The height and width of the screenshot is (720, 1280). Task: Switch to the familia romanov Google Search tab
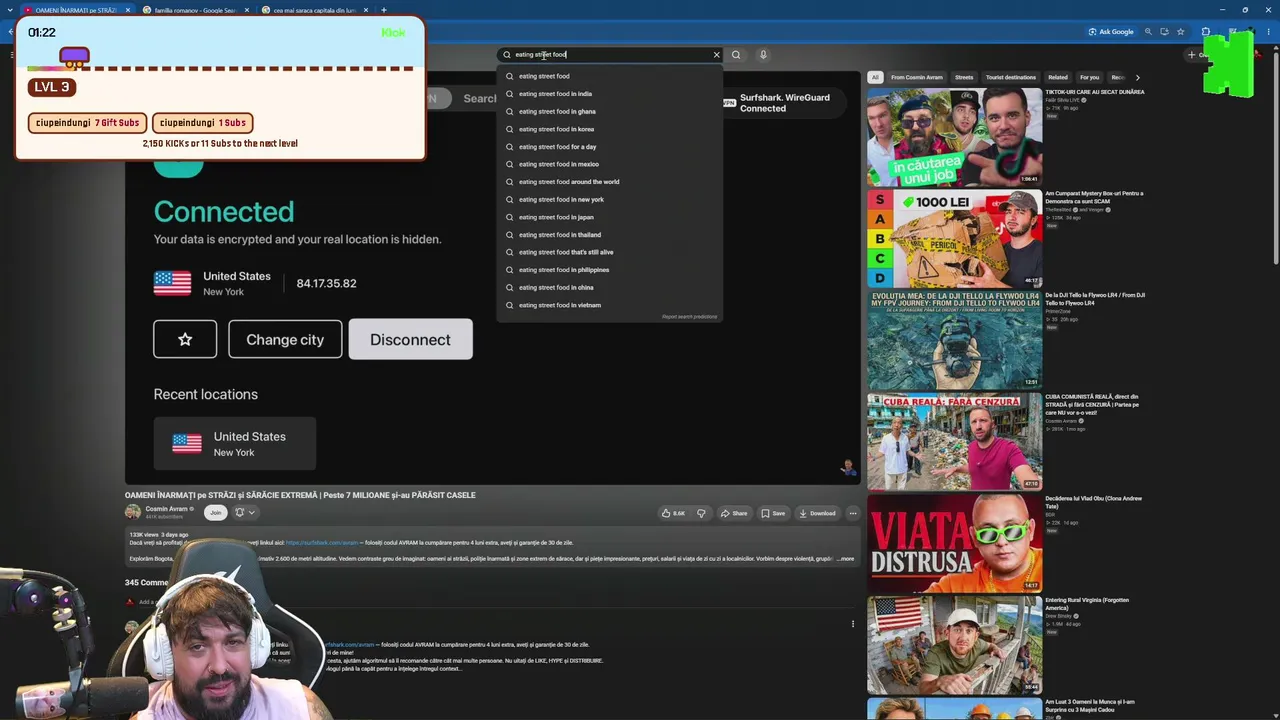point(196,10)
